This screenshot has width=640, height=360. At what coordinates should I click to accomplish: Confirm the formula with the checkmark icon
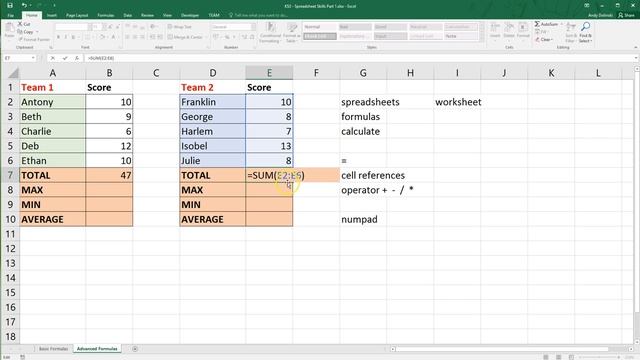[65, 58]
